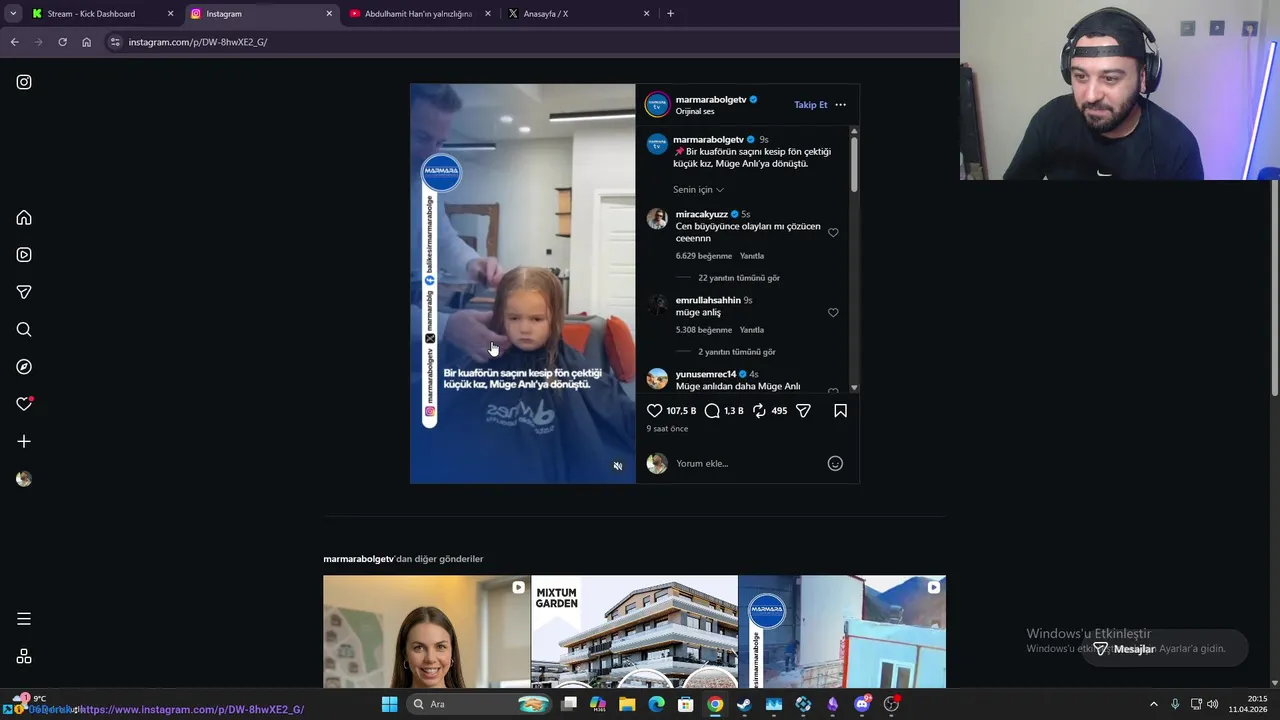Reply to miracakyuzz with Yanıtla
Screen dimensions: 1280x720
click(x=752, y=256)
